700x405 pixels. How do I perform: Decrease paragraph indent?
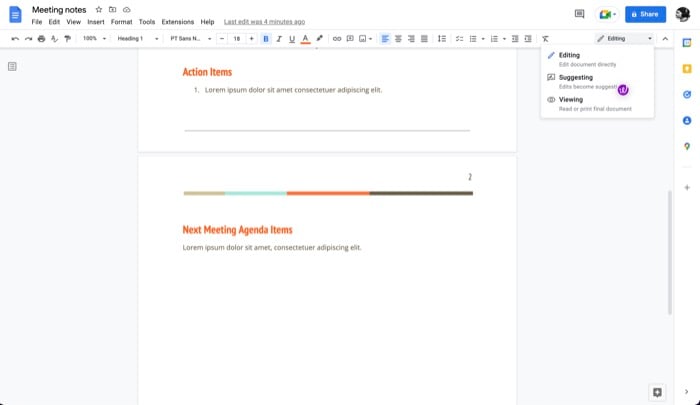[x=515, y=39]
